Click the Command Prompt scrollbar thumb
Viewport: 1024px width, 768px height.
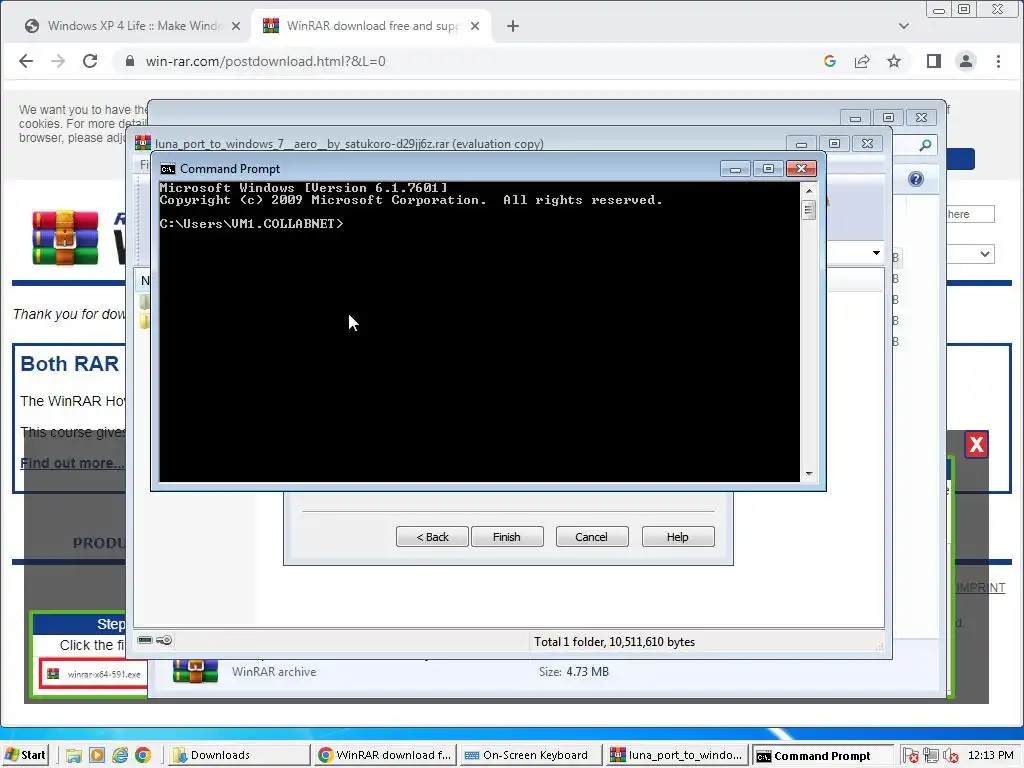coord(809,210)
